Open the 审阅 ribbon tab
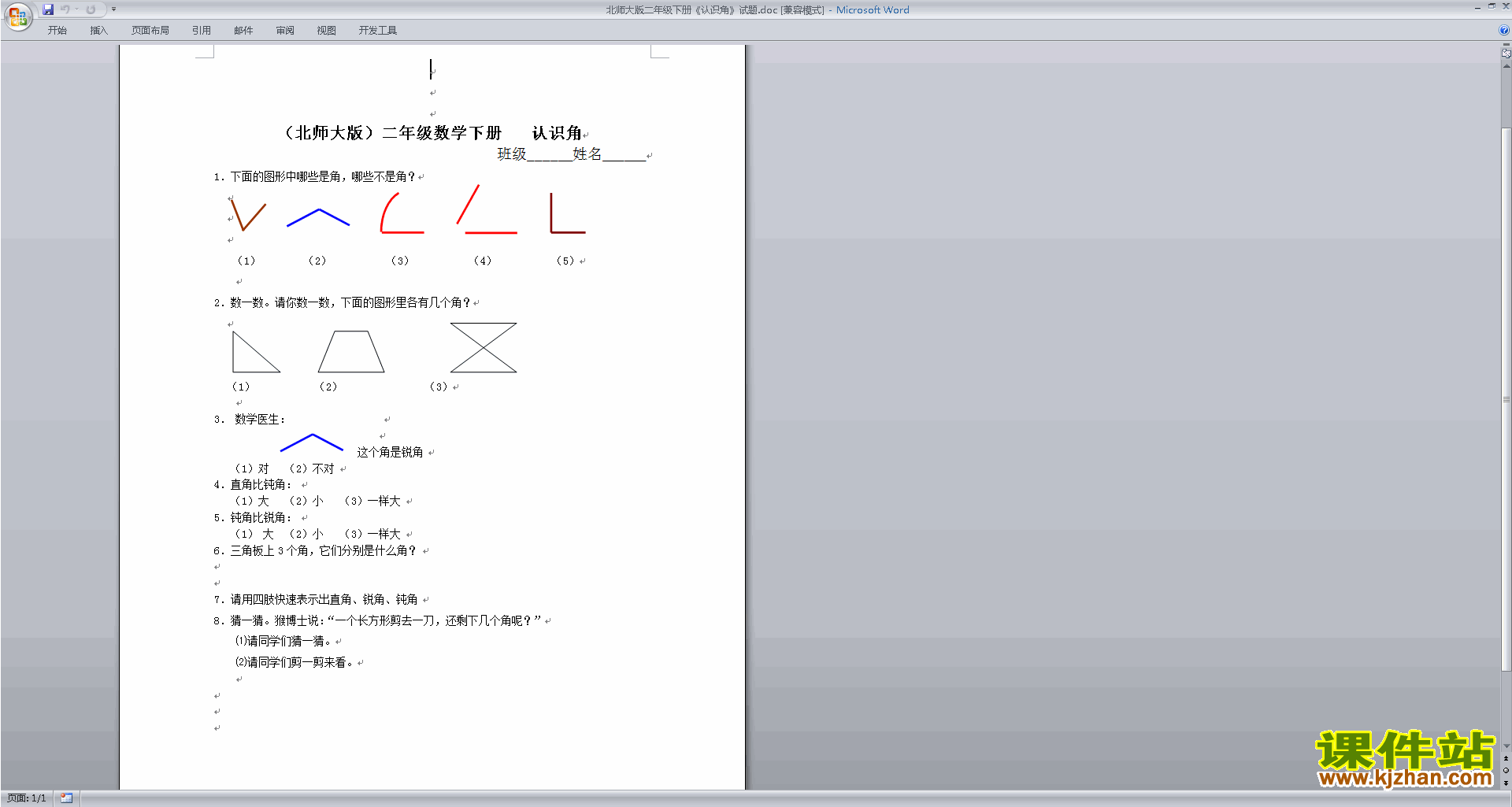Viewport: 1512px width, 807px height. pyautogui.click(x=285, y=31)
